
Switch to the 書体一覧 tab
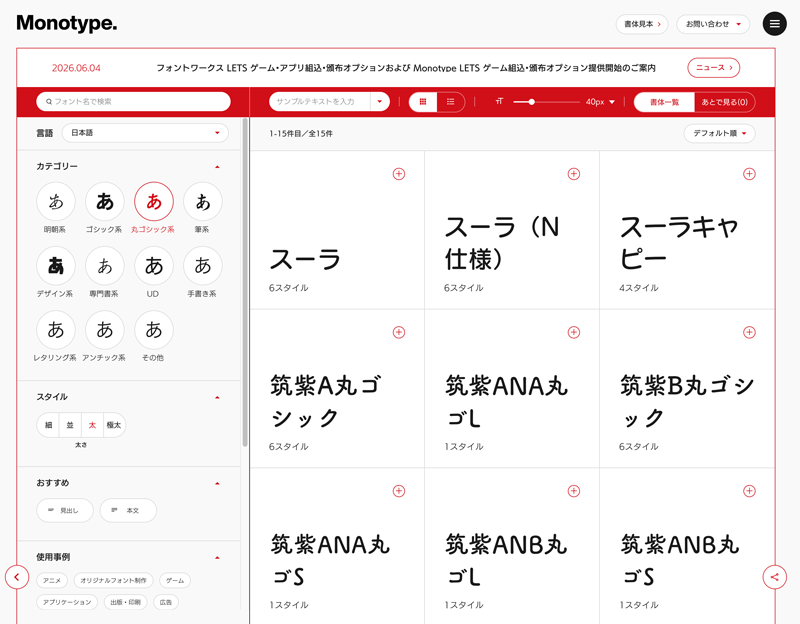[x=664, y=102]
